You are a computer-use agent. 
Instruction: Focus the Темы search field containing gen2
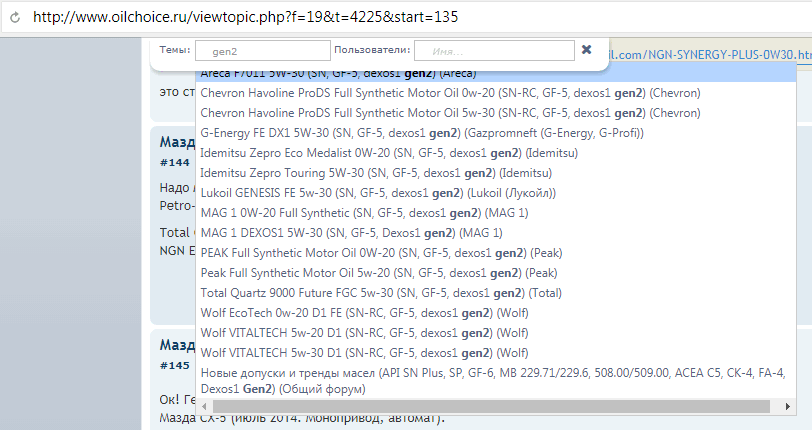[x=263, y=51]
